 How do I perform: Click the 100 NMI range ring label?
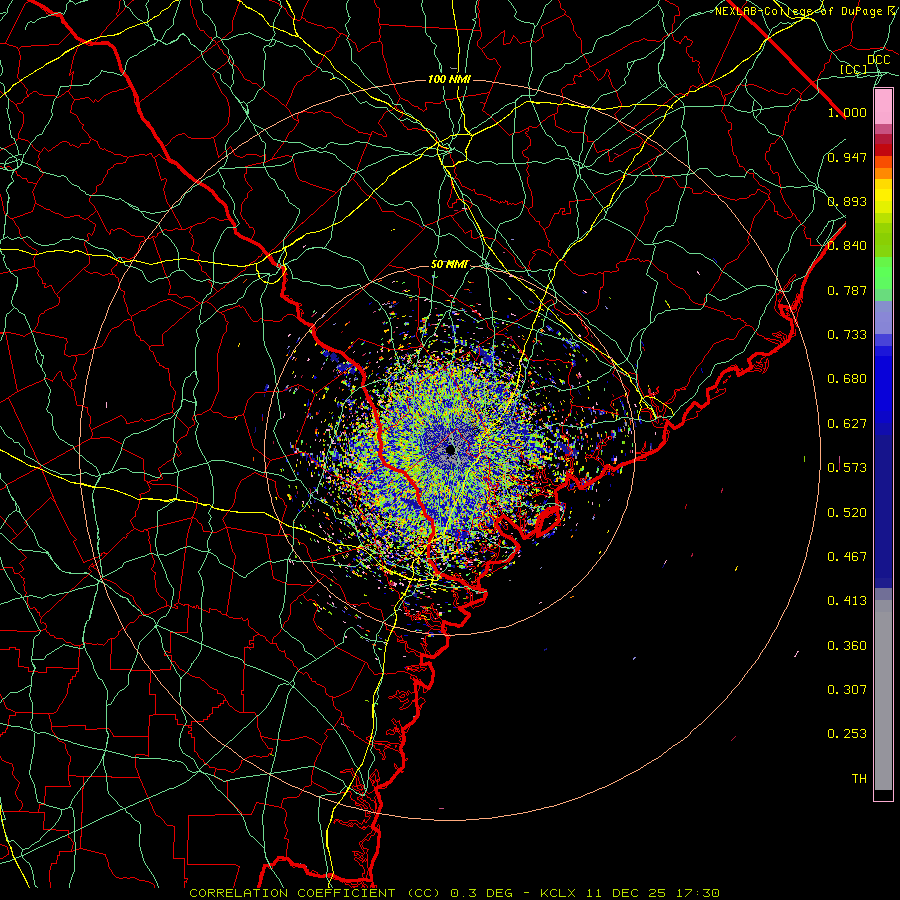(449, 79)
